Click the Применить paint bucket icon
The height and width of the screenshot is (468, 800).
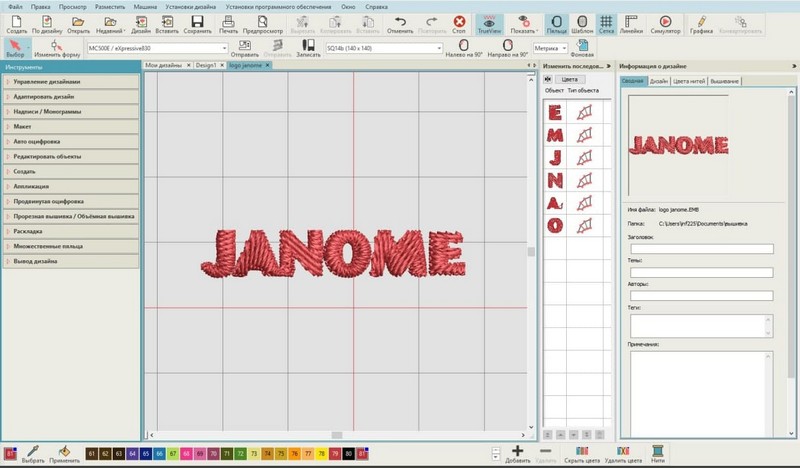(x=64, y=454)
